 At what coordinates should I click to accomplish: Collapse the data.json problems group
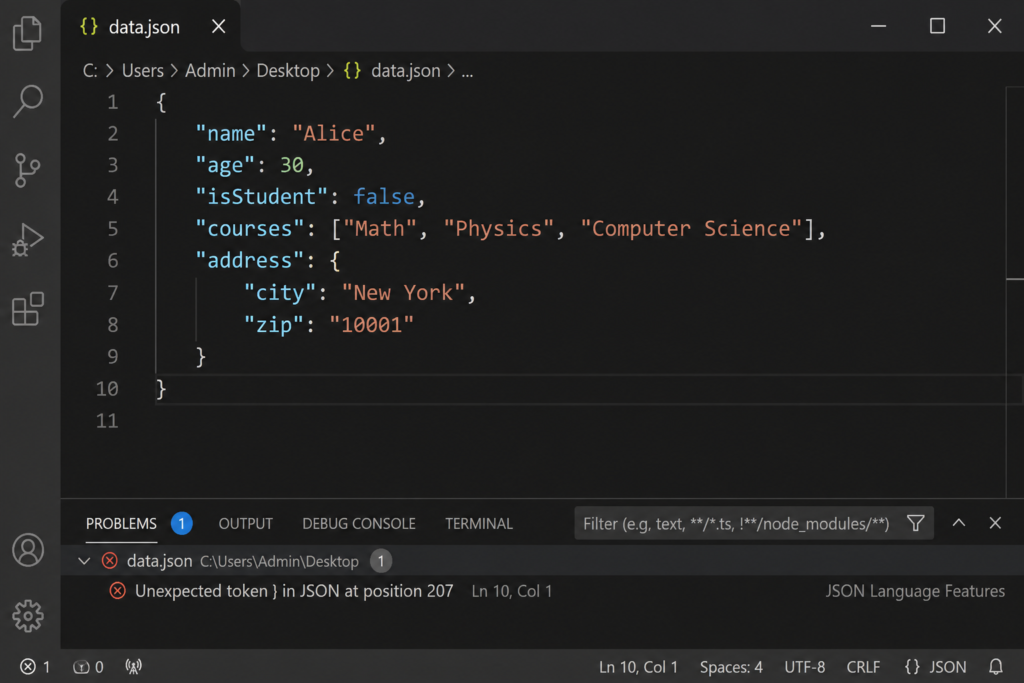84,561
